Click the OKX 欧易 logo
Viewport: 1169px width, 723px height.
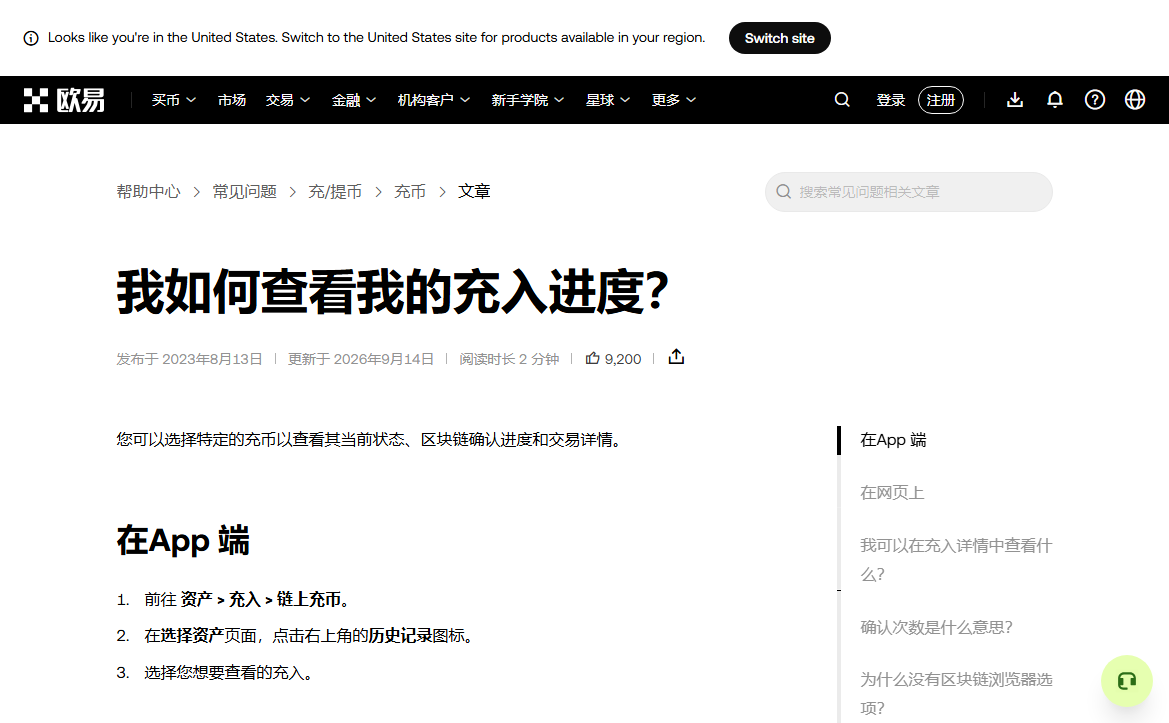pyautogui.click(x=64, y=100)
